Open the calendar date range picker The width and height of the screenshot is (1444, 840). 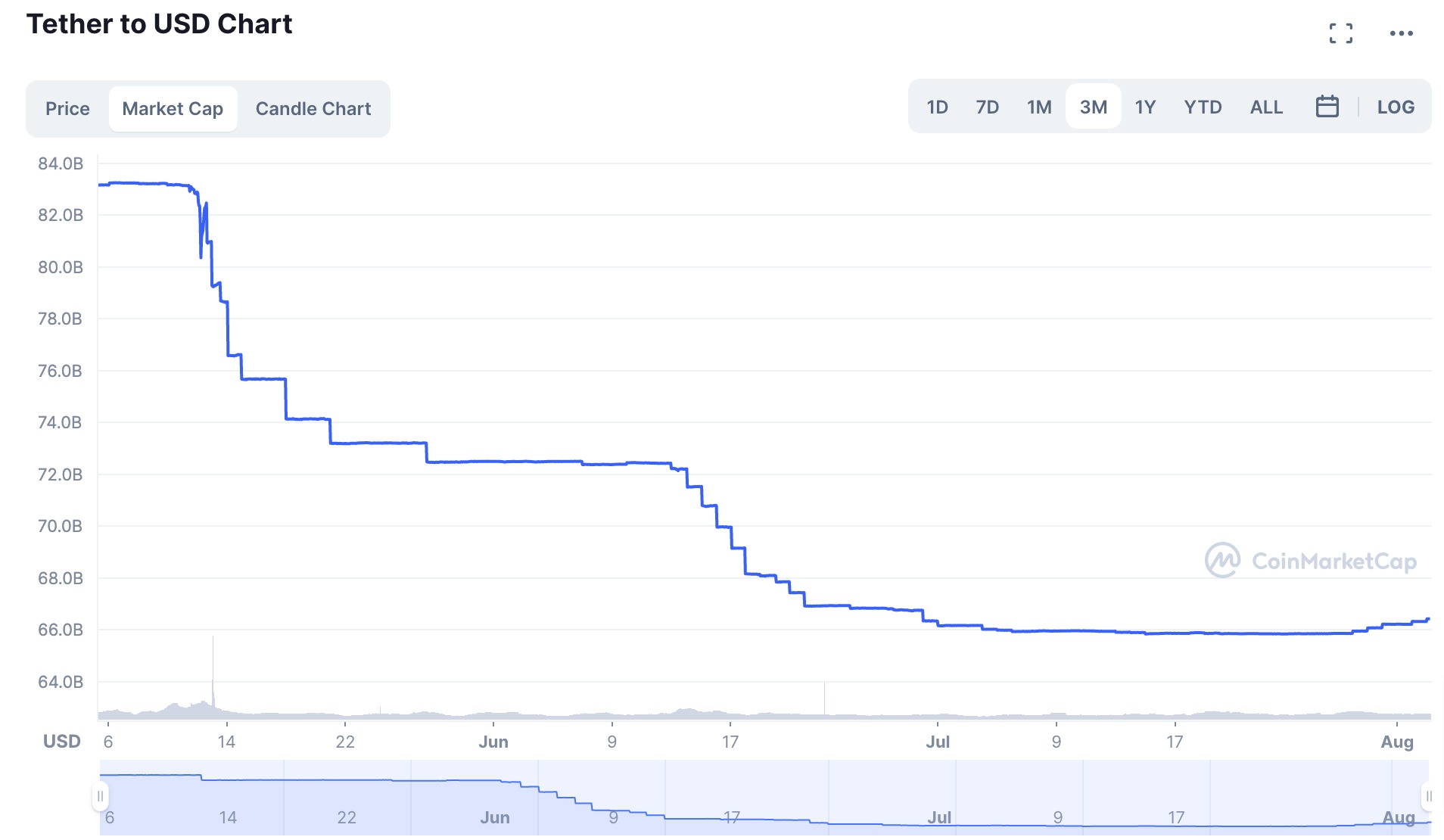(1327, 107)
